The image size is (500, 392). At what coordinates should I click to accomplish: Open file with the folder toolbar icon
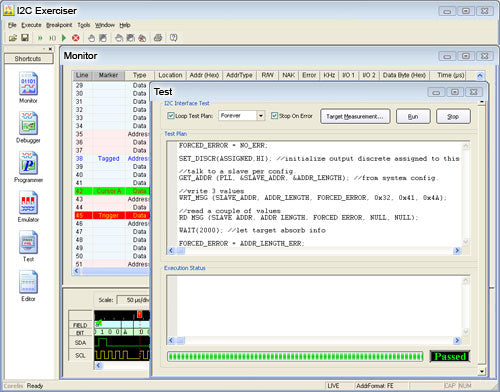click(13, 38)
